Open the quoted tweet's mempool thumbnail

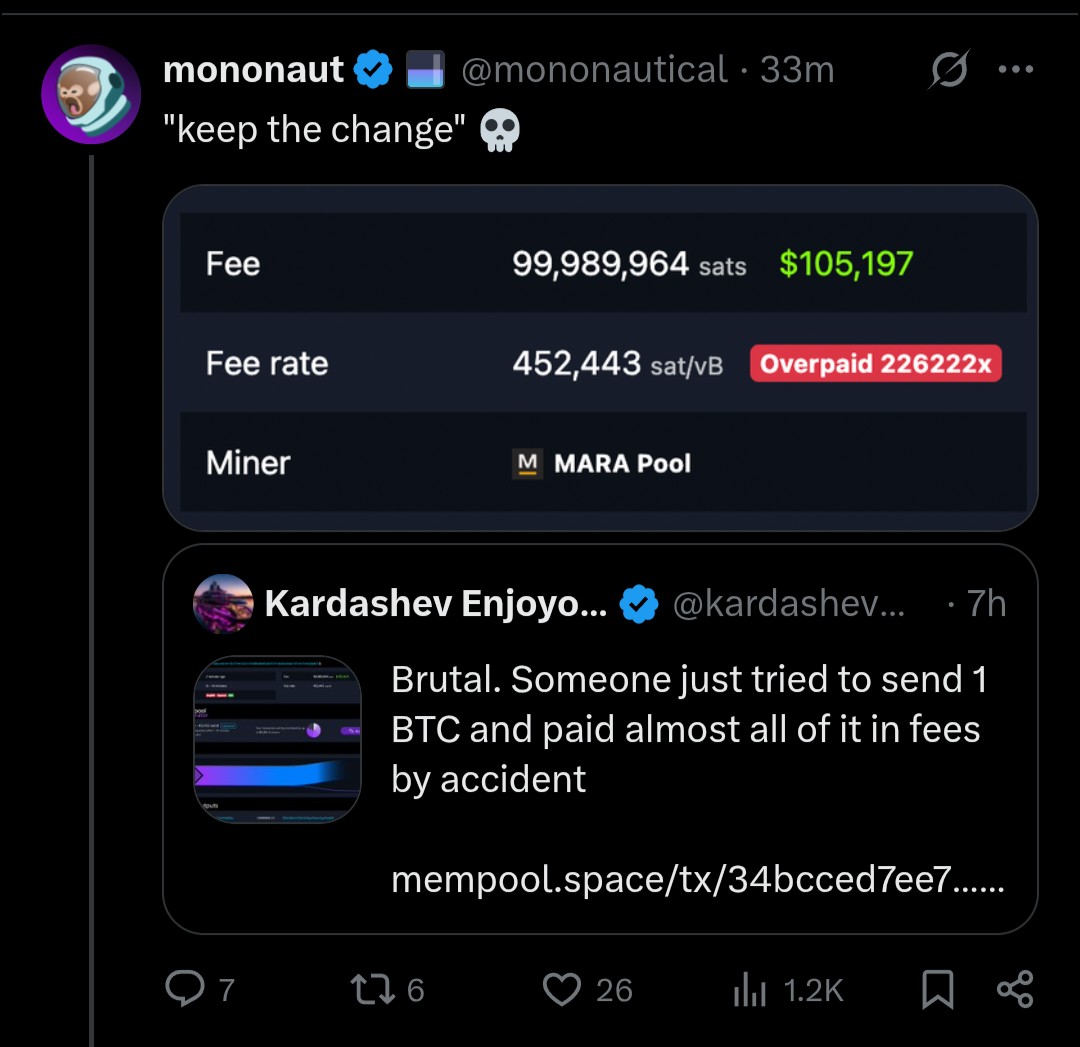click(277, 739)
